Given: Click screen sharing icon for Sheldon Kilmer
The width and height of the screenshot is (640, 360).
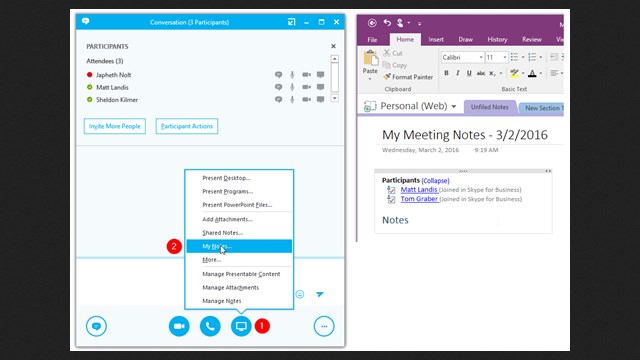Looking at the screenshot, I should [x=320, y=99].
